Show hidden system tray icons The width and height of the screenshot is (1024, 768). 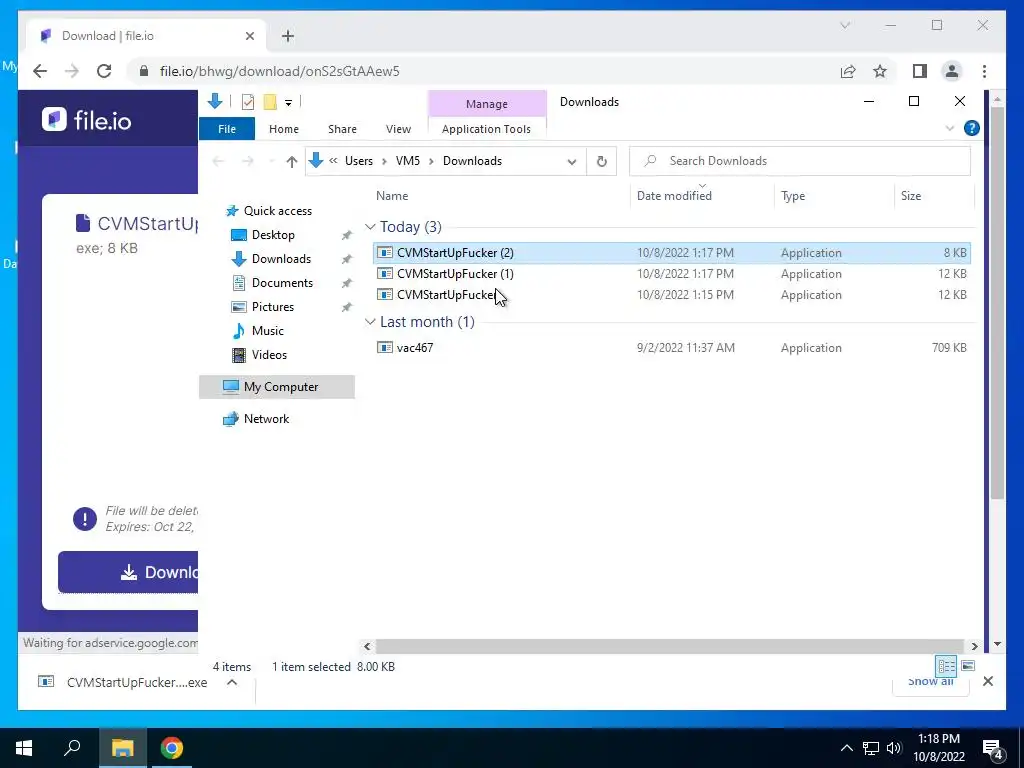846,748
